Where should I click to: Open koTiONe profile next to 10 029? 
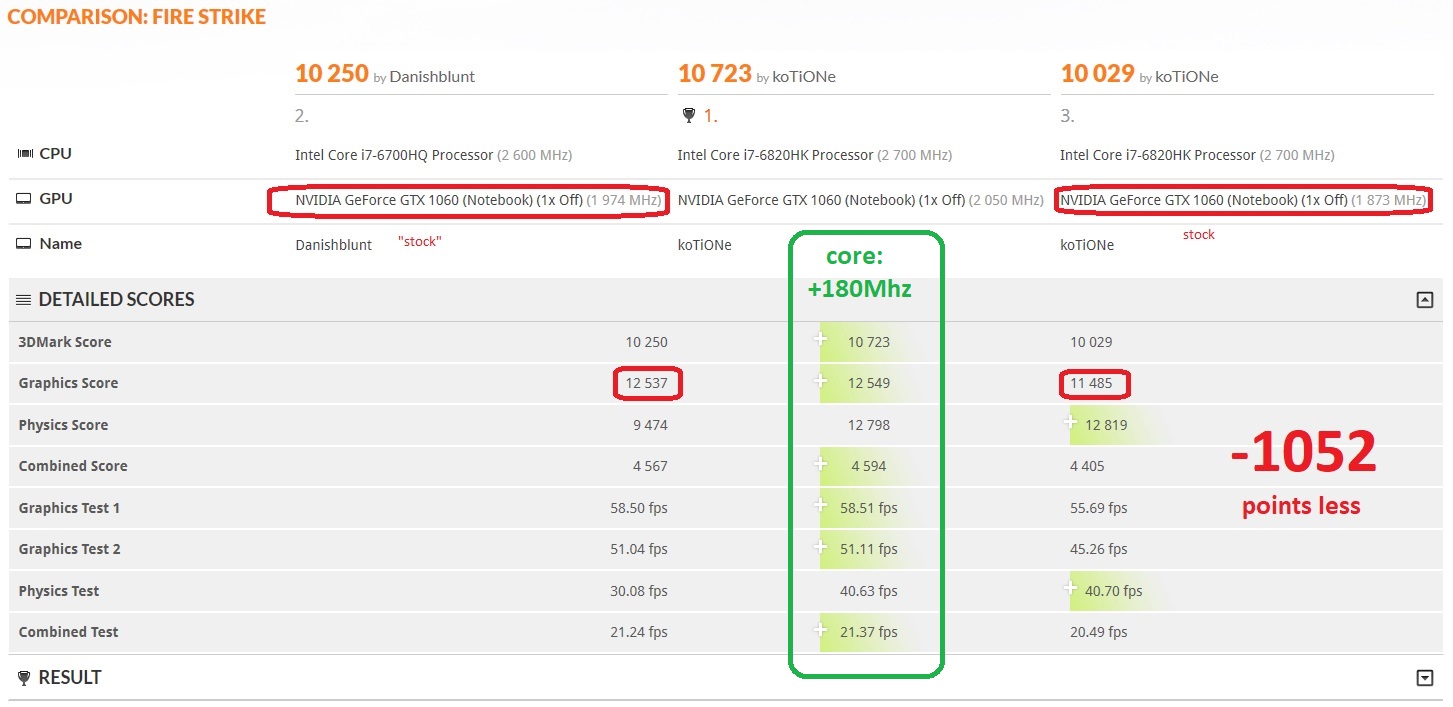1187,77
